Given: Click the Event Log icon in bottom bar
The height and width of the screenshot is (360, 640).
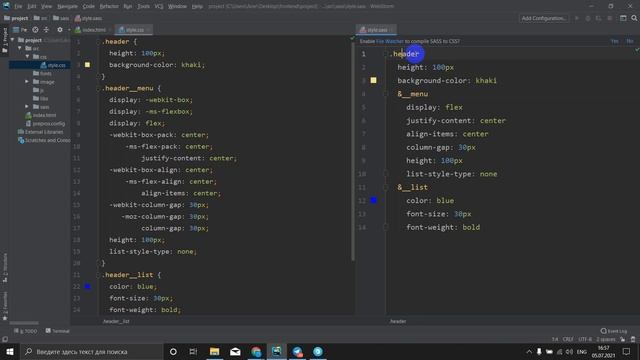Looking at the screenshot, I should pyautogui.click(x=604, y=331).
